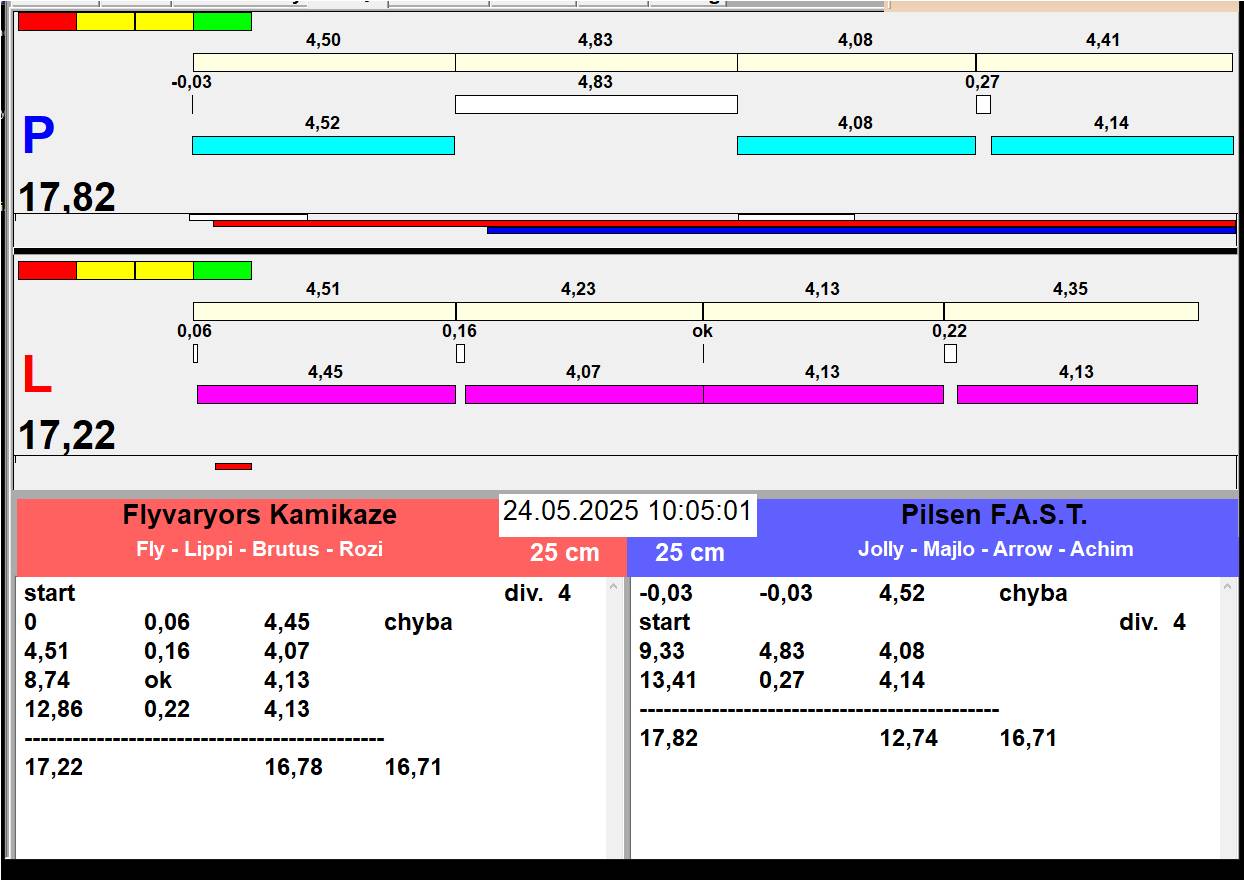
Task: Click the red start light in lane L
Action: (x=47, y=270)
